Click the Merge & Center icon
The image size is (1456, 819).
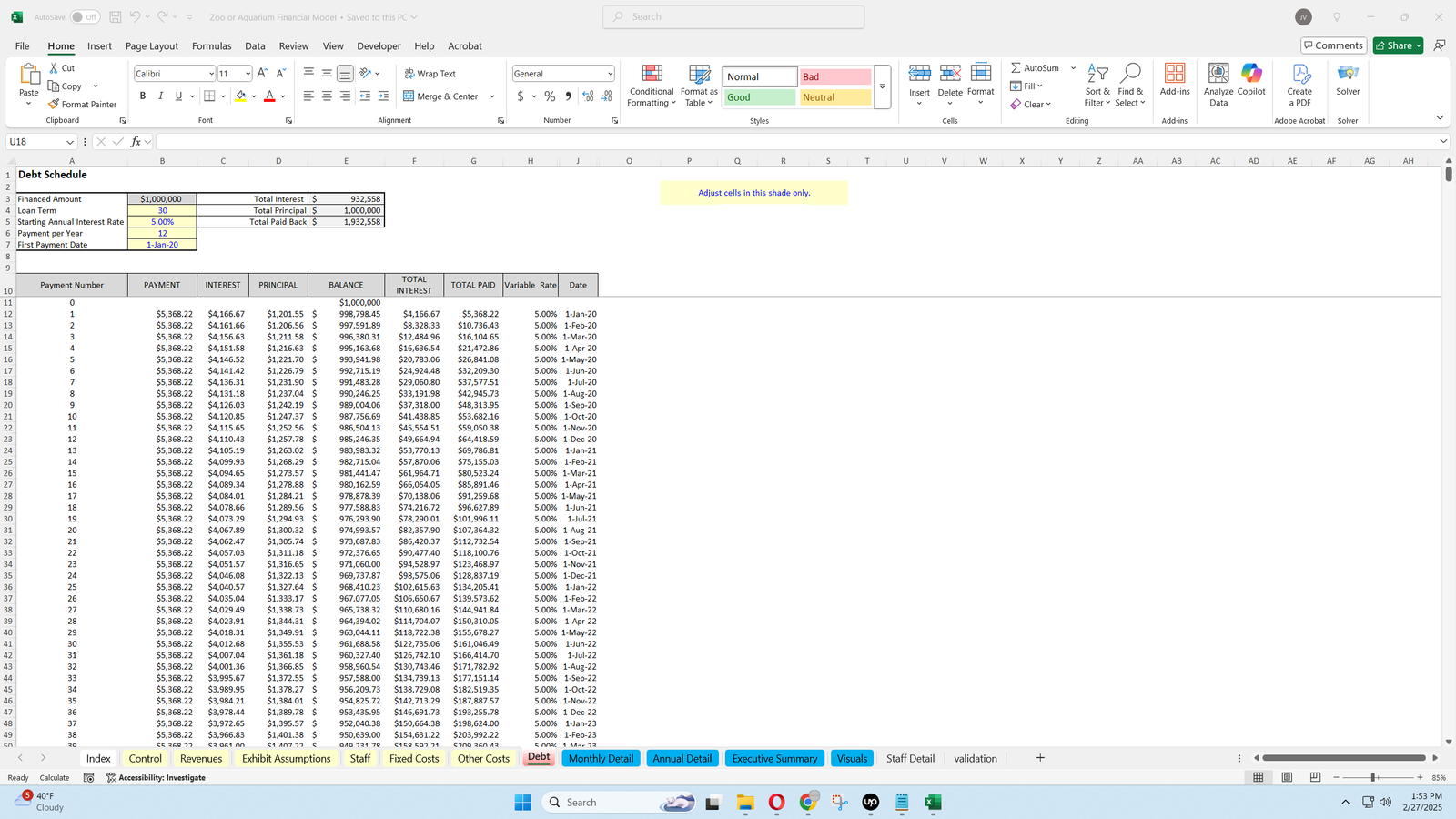[x=409, y=96]
